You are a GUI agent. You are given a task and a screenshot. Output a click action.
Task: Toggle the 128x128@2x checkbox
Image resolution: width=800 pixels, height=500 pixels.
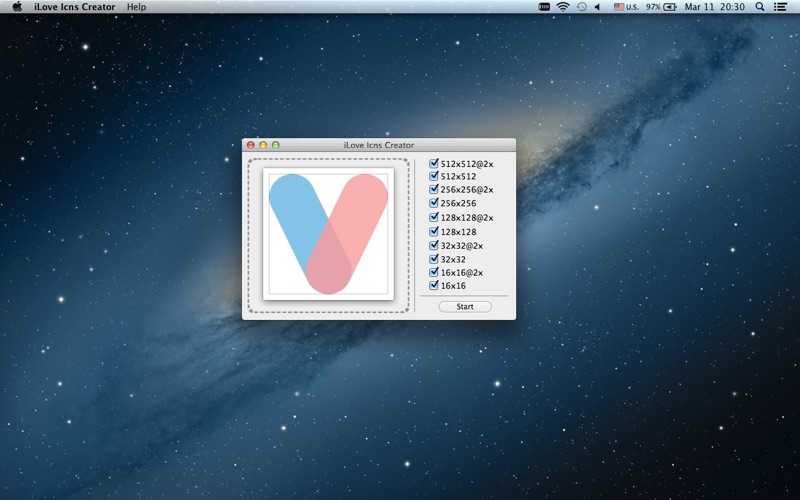pyautogui.click(x=434, y=217)
